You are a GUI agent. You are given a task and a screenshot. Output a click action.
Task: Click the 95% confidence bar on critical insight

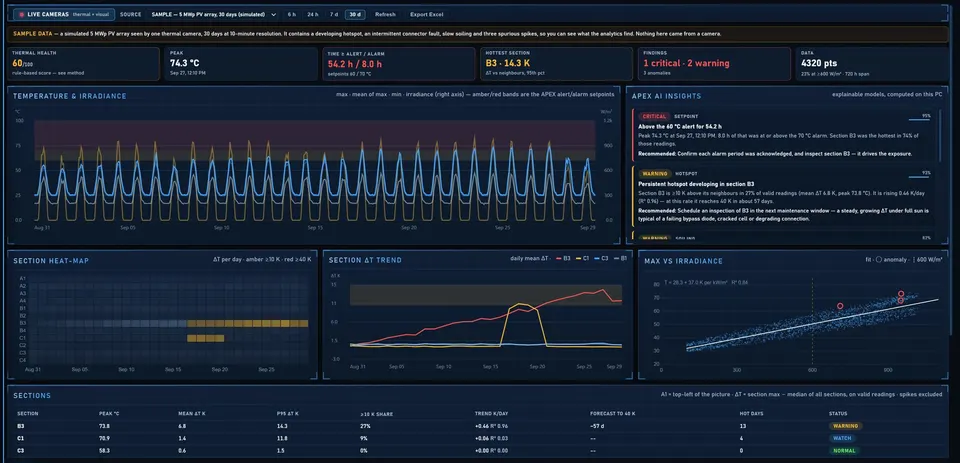(920, 120)
